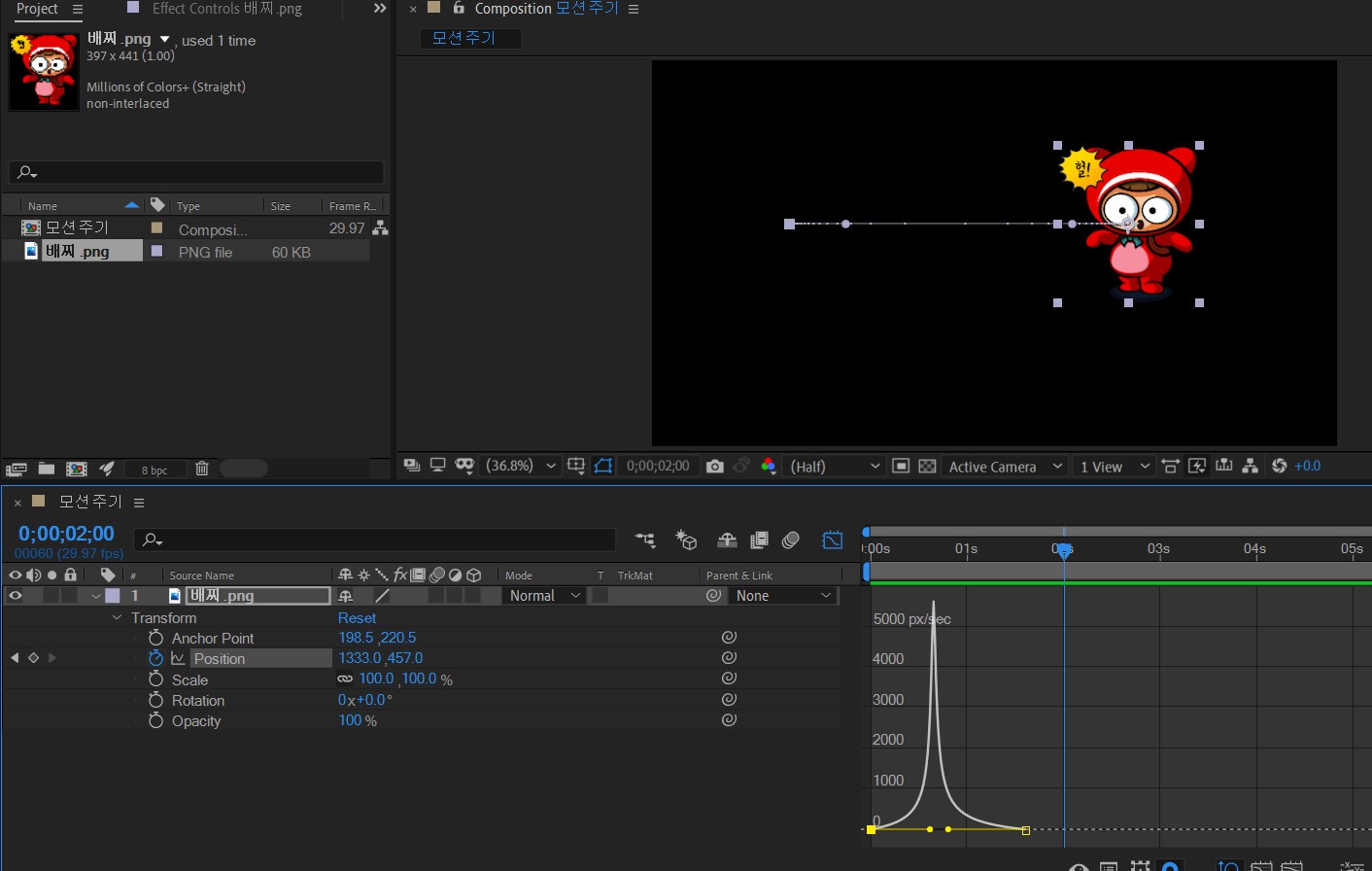Screen dimensions: 1372x871
Task: Select 배찌 .png file in project list
Action: coord(78,251)
